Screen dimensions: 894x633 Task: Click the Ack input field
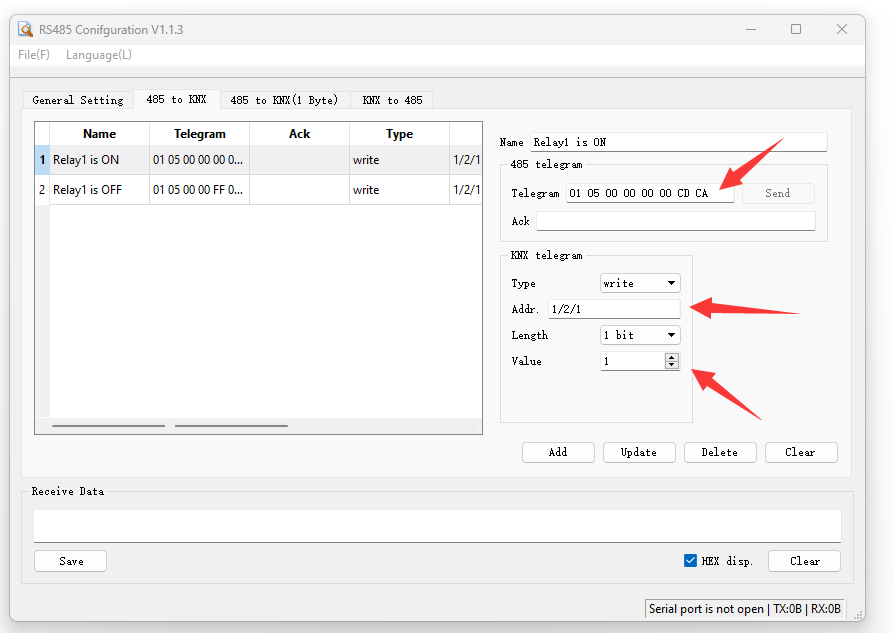pyautogui.click(x=675, y=221)
